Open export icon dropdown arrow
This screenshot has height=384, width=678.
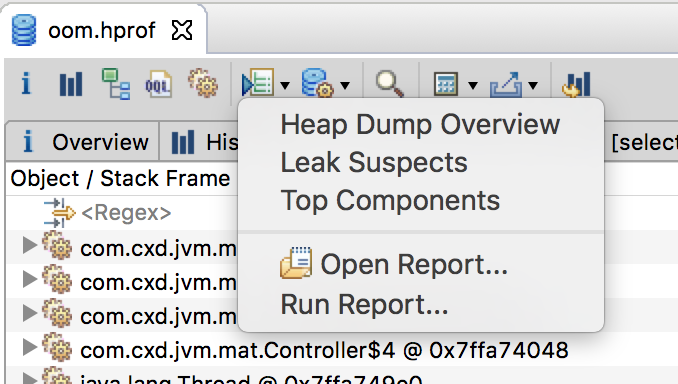pos(533,86)
